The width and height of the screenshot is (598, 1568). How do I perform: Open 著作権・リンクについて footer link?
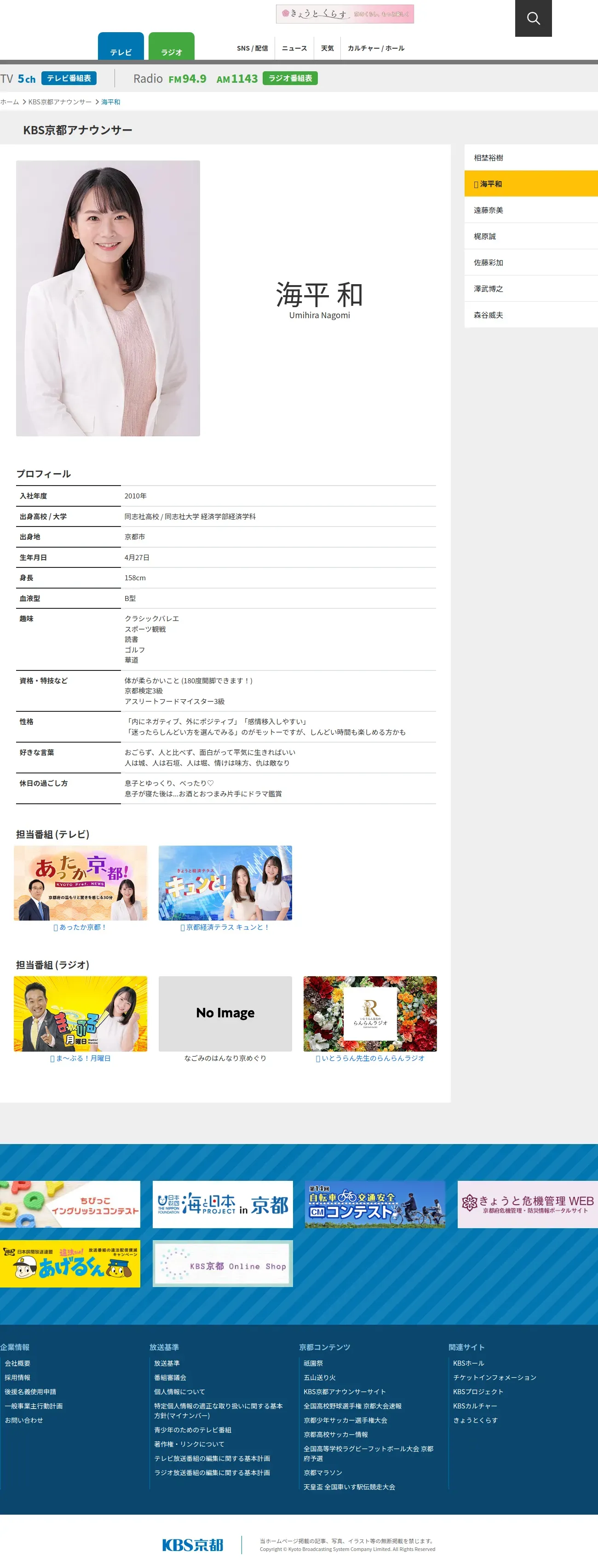190,1444
